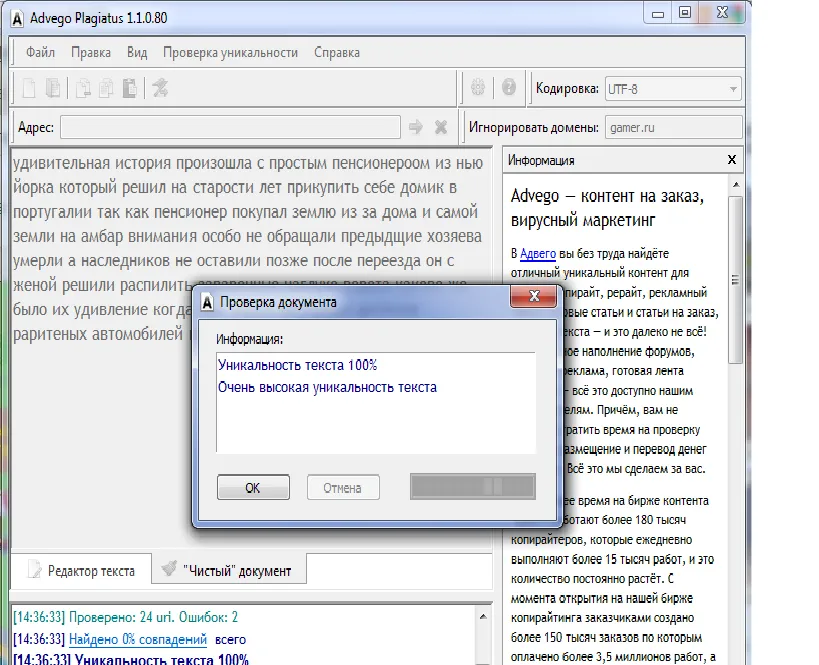Click the new document toolbar icon
Viewport: 819px width, 665px height.
29,88
